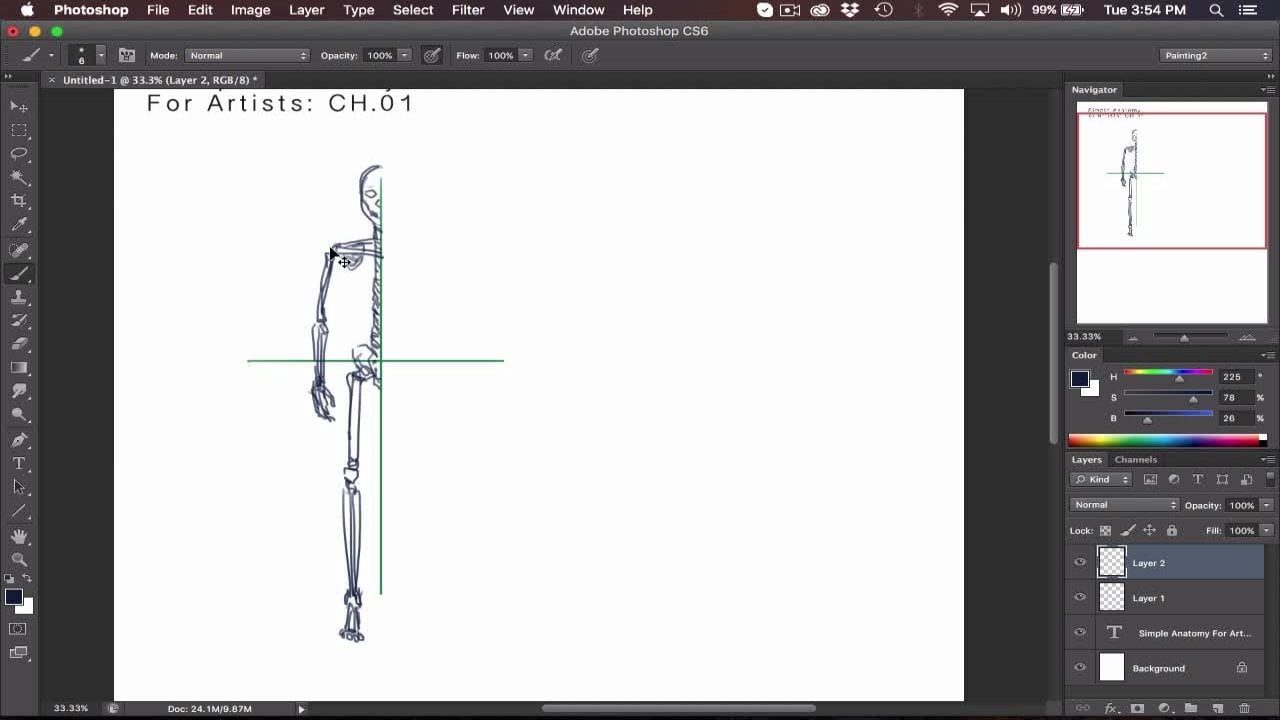
Task: Select the Hand tool
Action: click(19, 536)
